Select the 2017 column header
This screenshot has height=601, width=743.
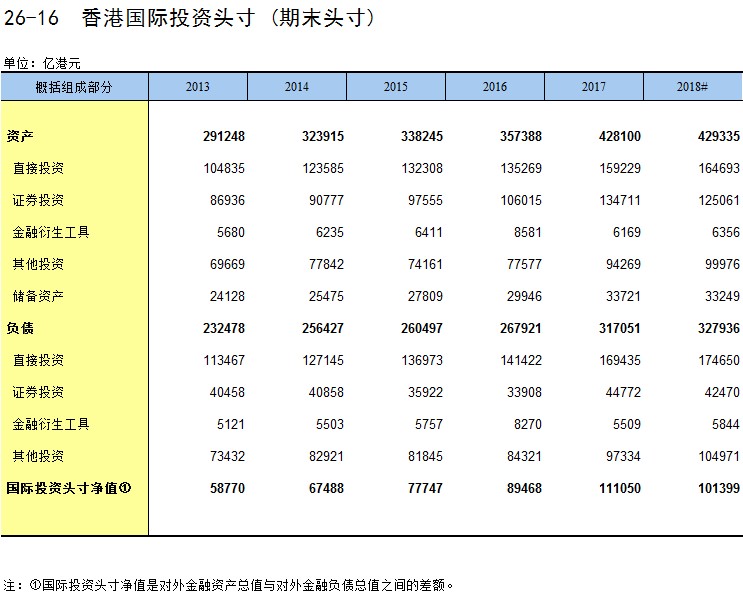594,87
